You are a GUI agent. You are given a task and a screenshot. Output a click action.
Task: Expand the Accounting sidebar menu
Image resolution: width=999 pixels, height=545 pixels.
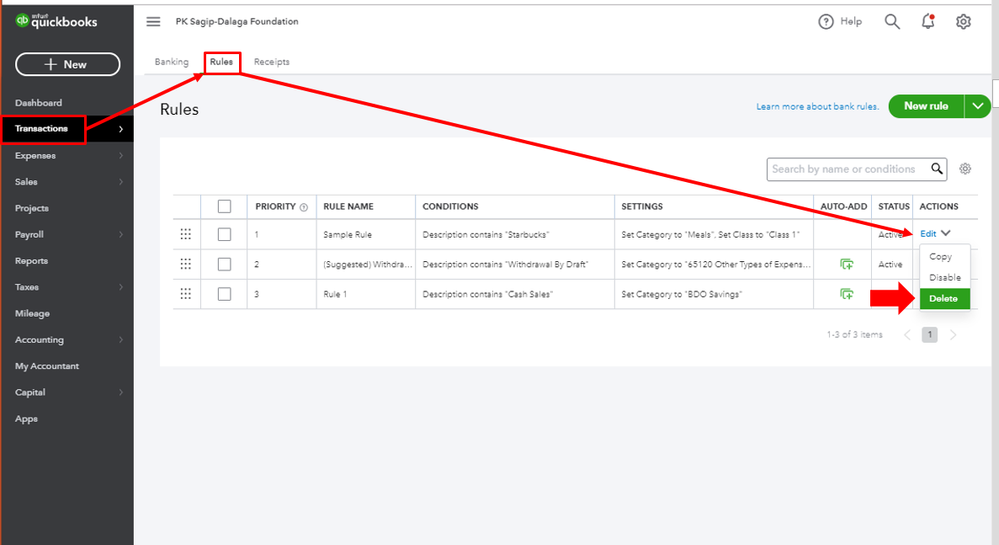pyautogui.click(x=120, y=340)
